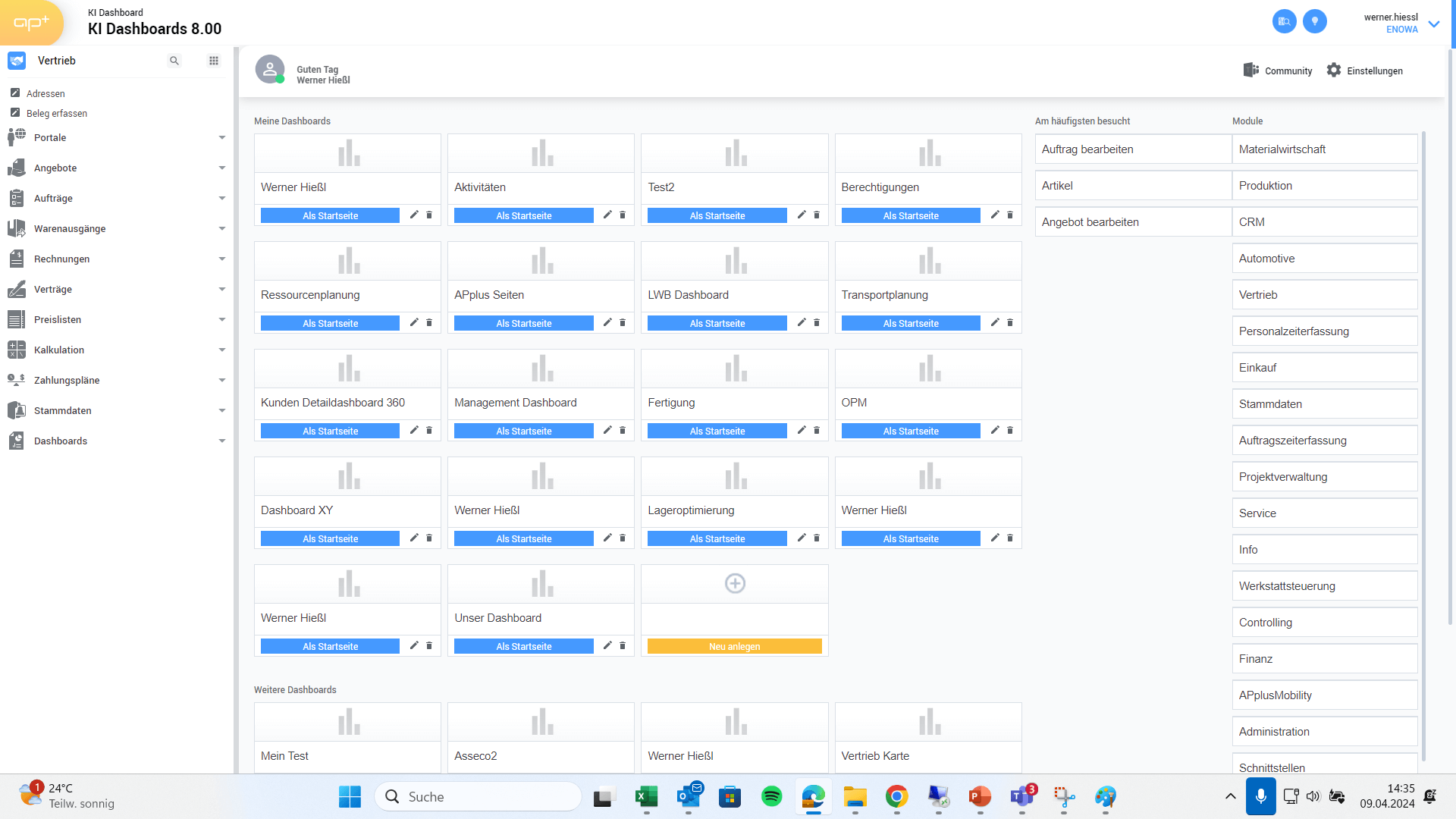The height and width of the screenshot is (819, 1456).
Task: Expand the Rechnungen menu arrow
Action: 222,259
